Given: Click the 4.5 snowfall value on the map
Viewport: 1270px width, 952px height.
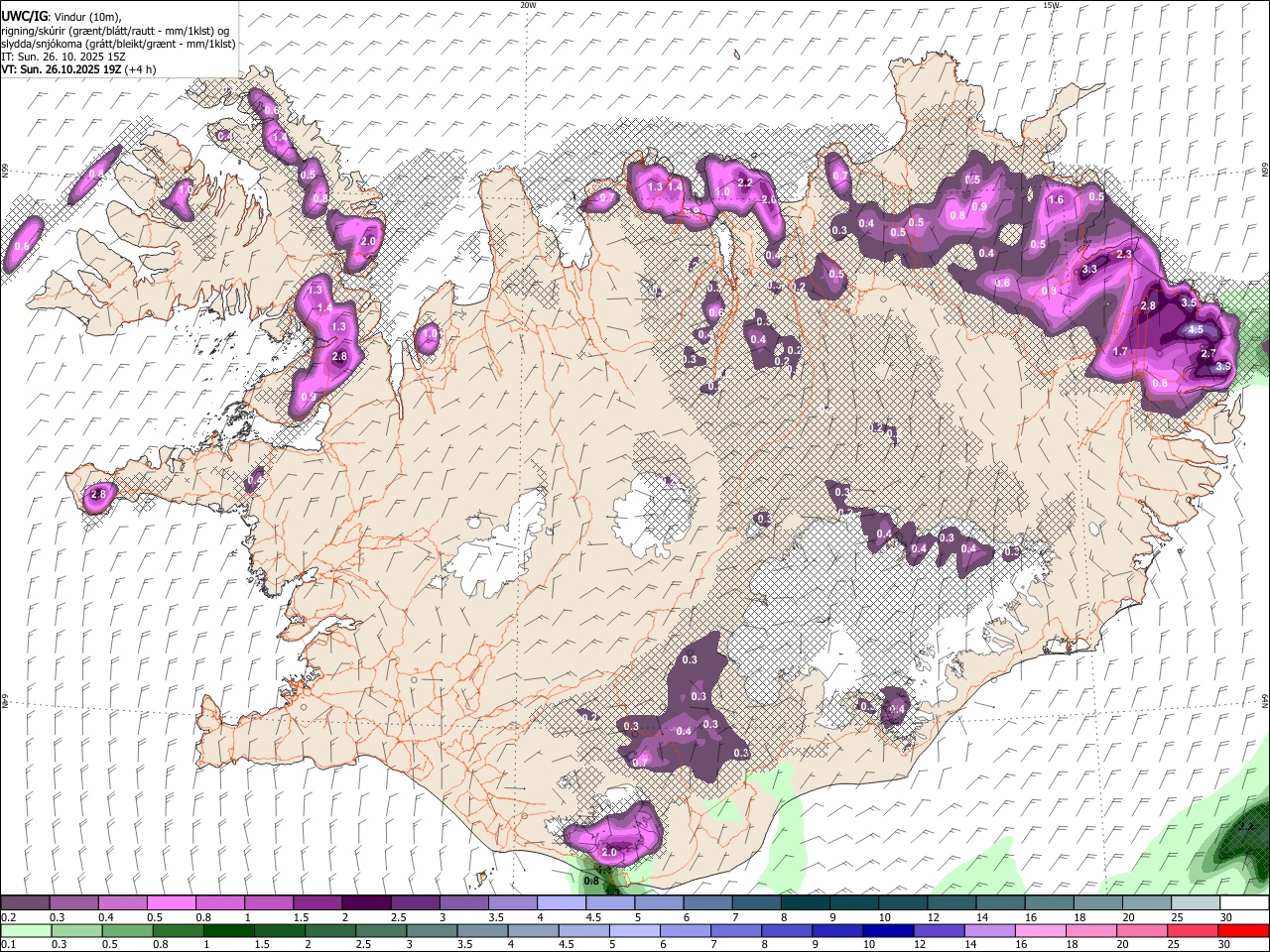Looking at the screenshot, I should tap(1195, 329).
